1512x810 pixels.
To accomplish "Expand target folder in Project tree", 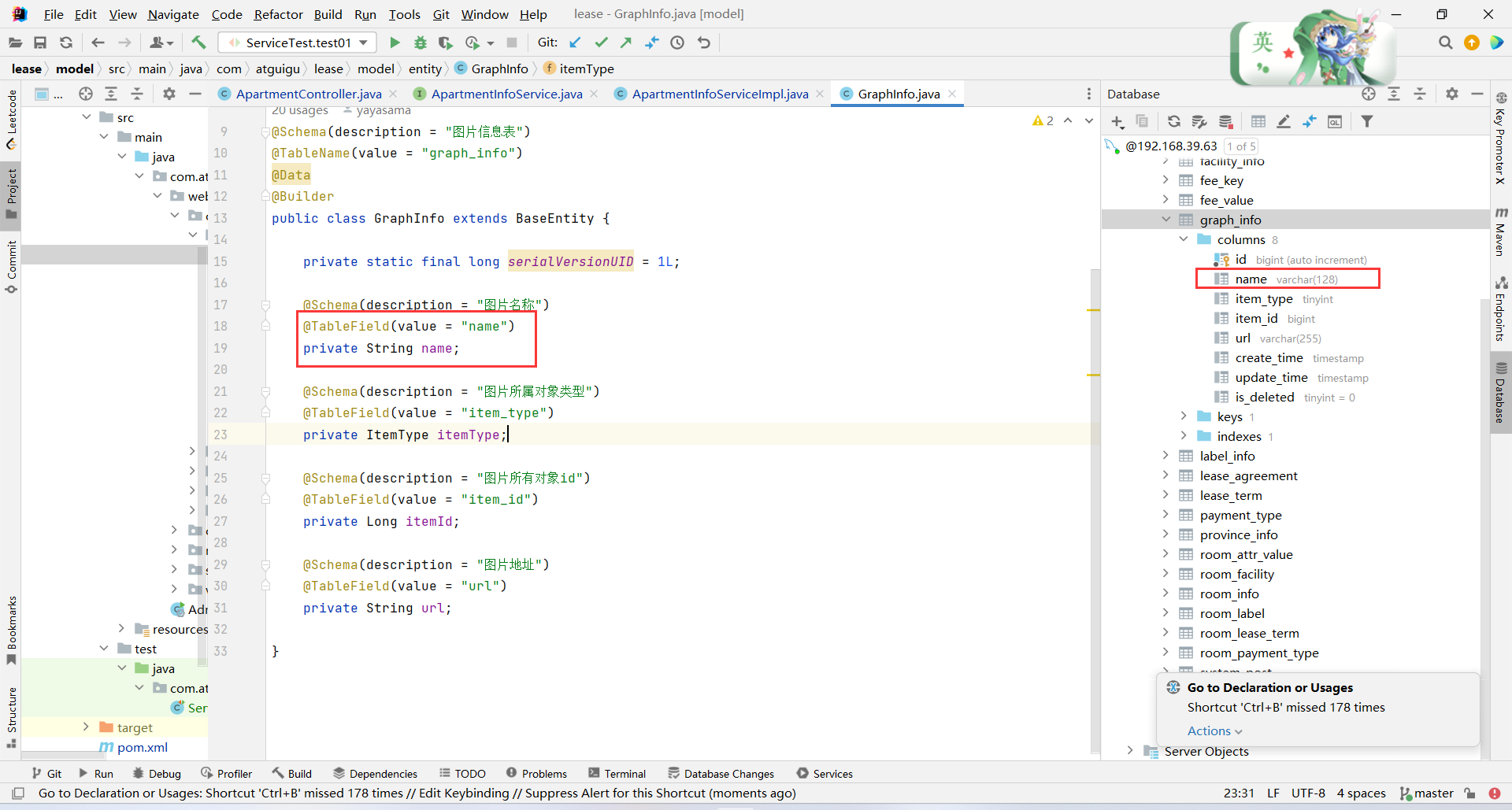I will tap(86, 727).
